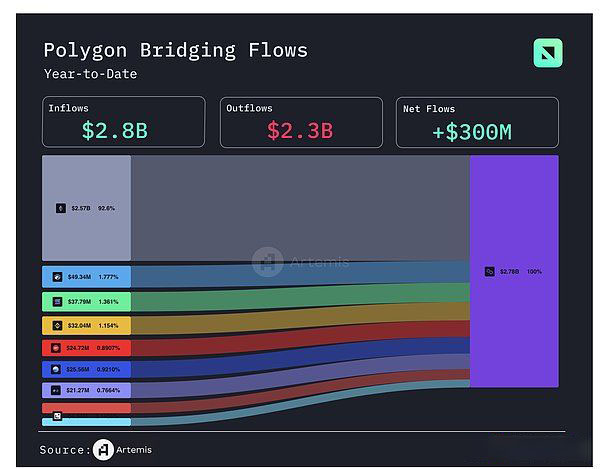Click the green 1.361% source bar
The width and height of the screenshot is (600, 469).
click(x=87, y=301)
